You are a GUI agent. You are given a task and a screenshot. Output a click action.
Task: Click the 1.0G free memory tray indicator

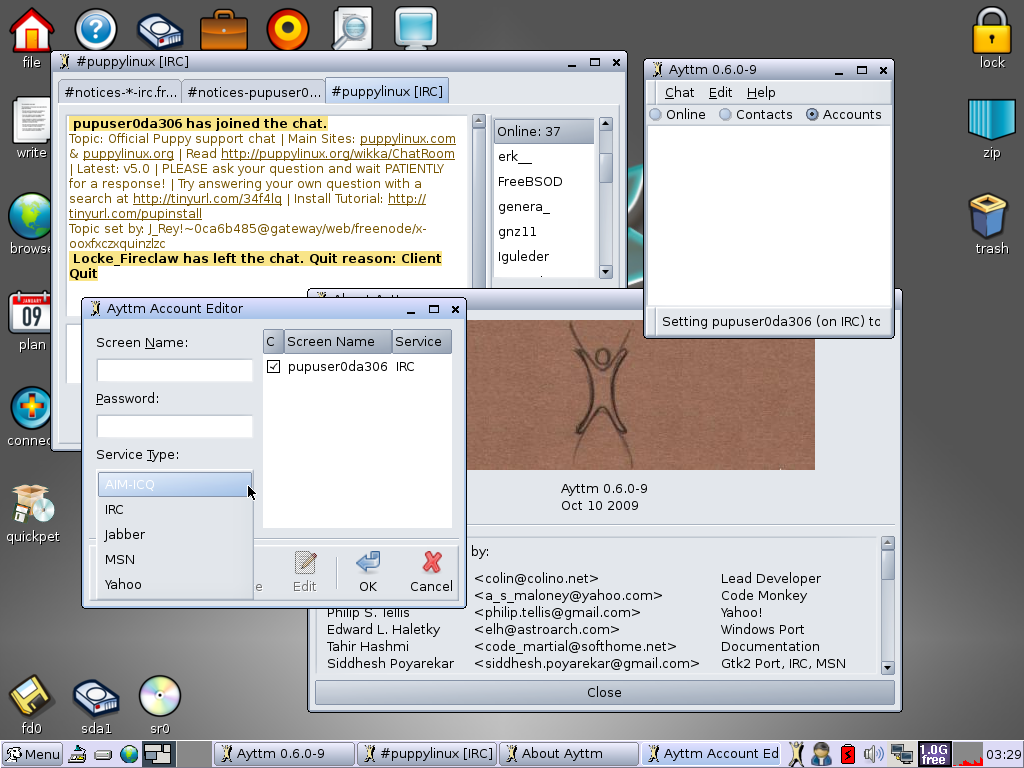(934, 754)
